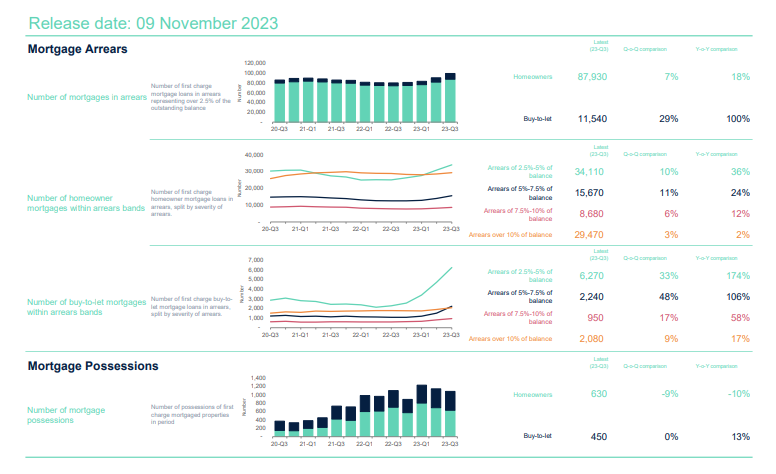776x474 pixels.
Task: Click 'Number of mortgages in arrears' label
Action: [87, 97]
